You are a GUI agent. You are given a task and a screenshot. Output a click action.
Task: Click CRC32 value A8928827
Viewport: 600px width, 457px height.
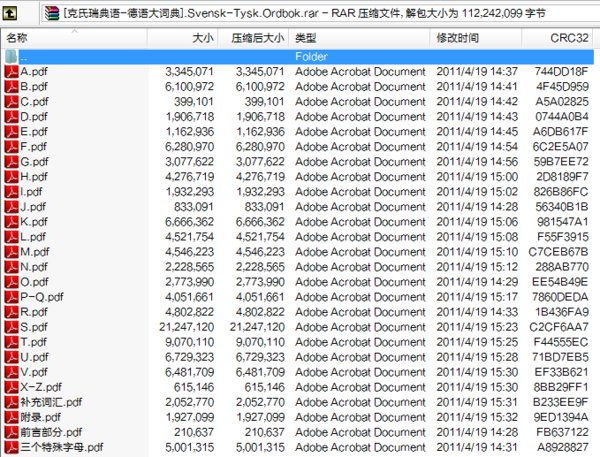point(563,447)
